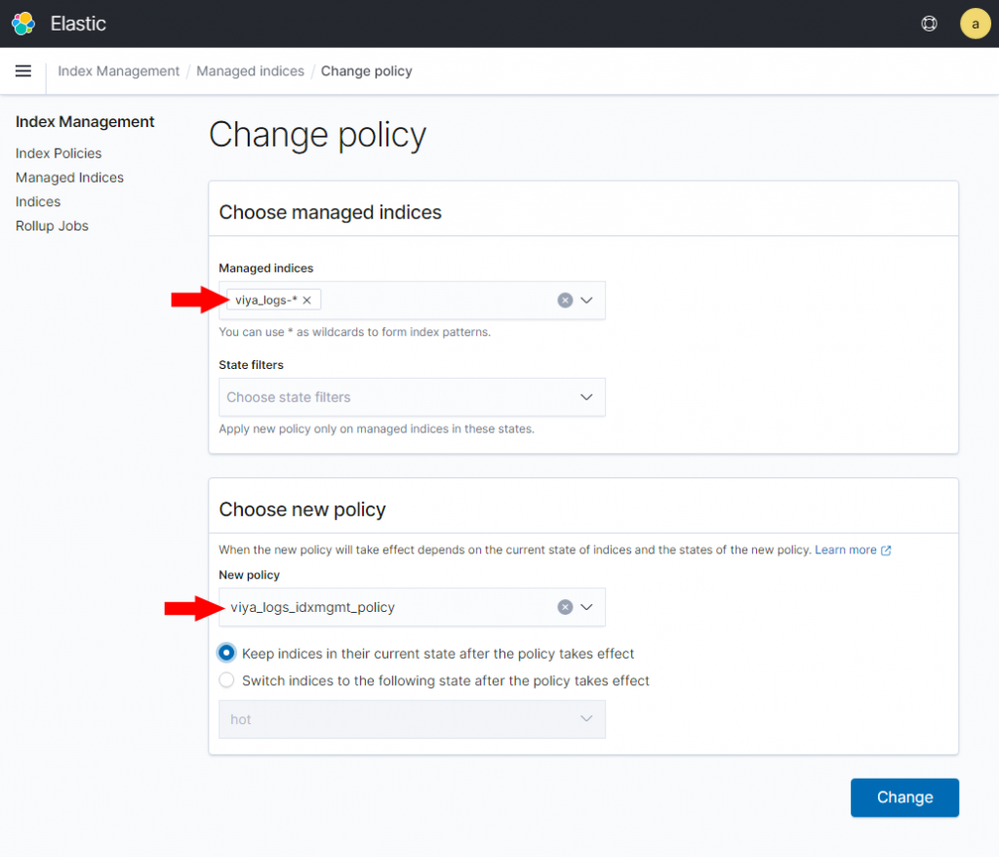The width and height of the screenshot is (999, 857).
Task: Clear all managed indices selections
Action: coord(565,300)
